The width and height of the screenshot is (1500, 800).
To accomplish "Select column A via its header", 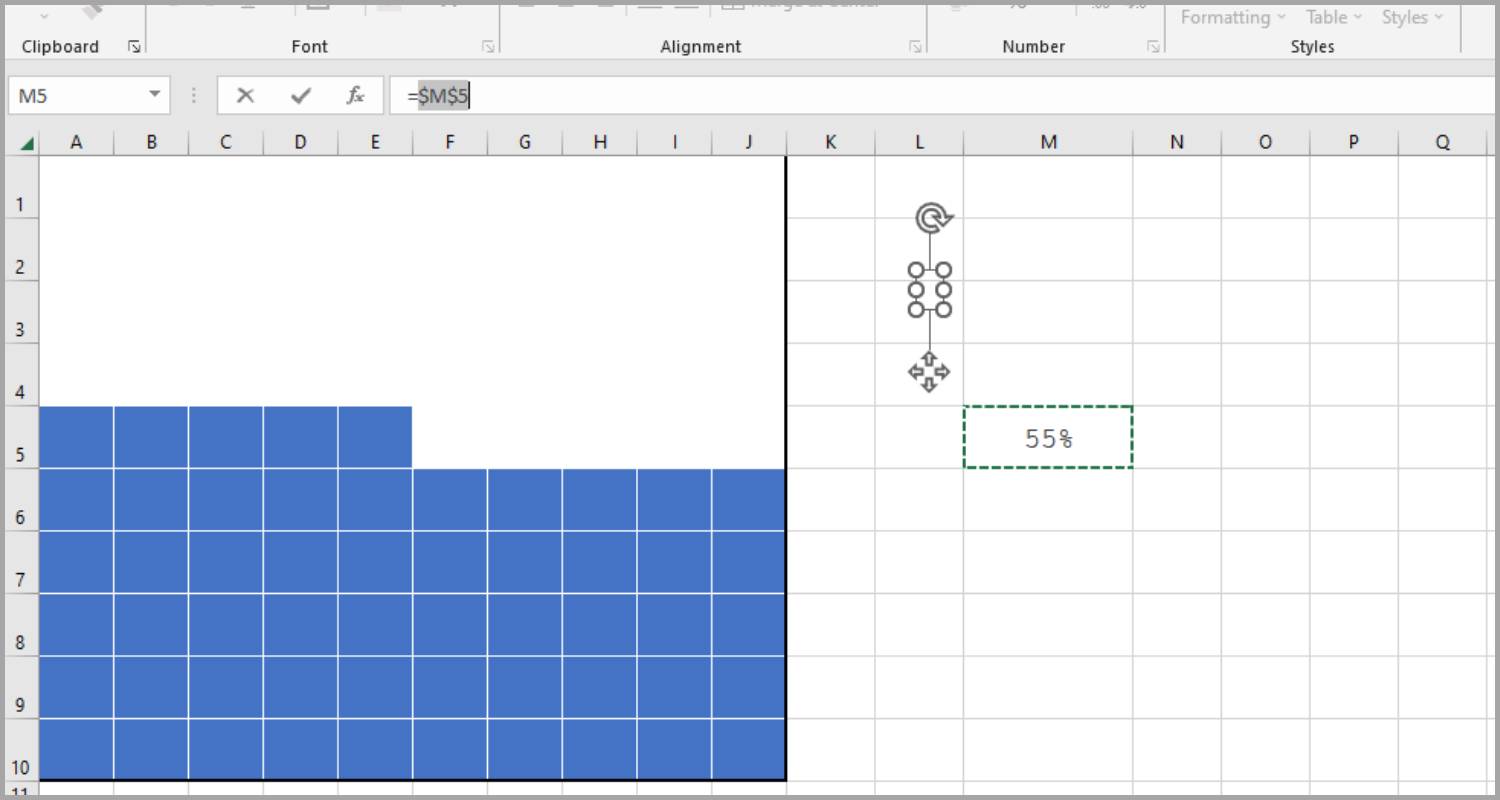I will (76, 141).
